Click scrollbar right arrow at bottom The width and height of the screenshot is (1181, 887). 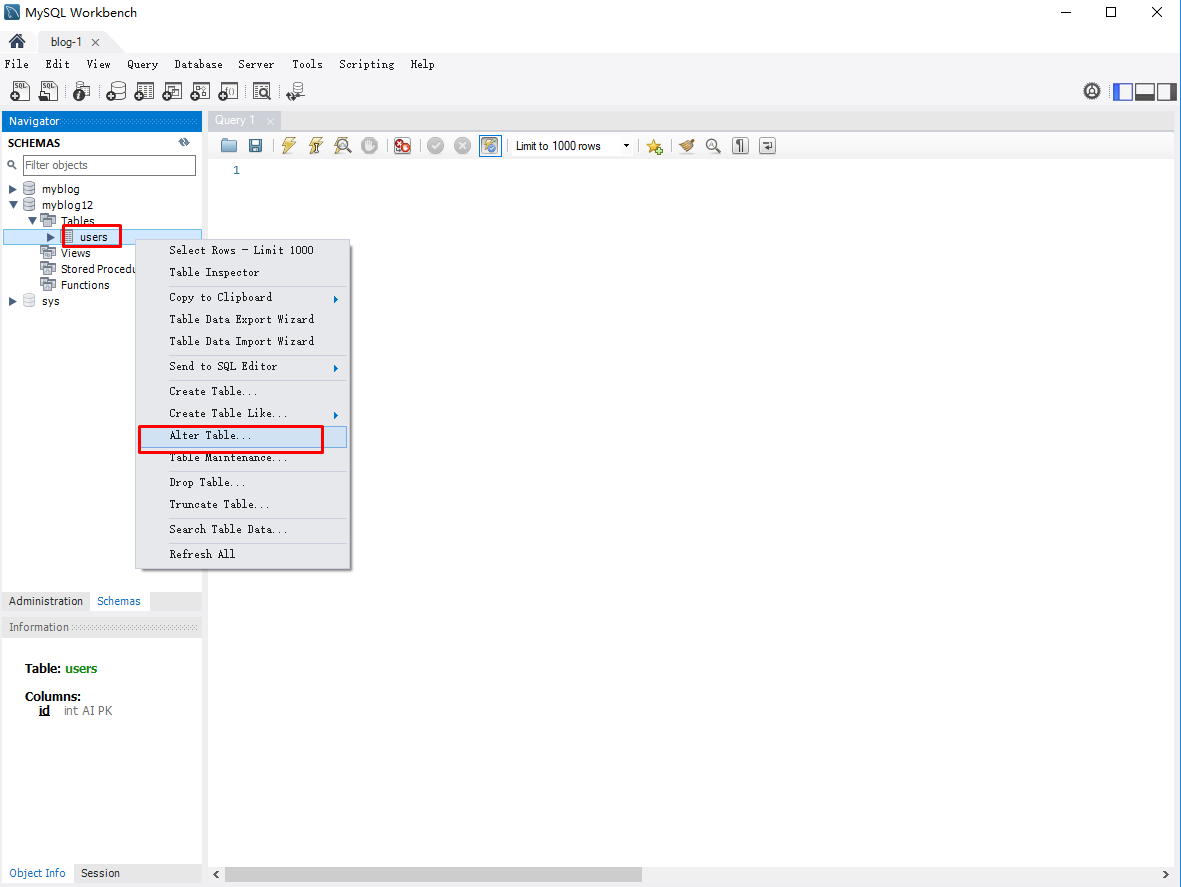pos(1166,874)
